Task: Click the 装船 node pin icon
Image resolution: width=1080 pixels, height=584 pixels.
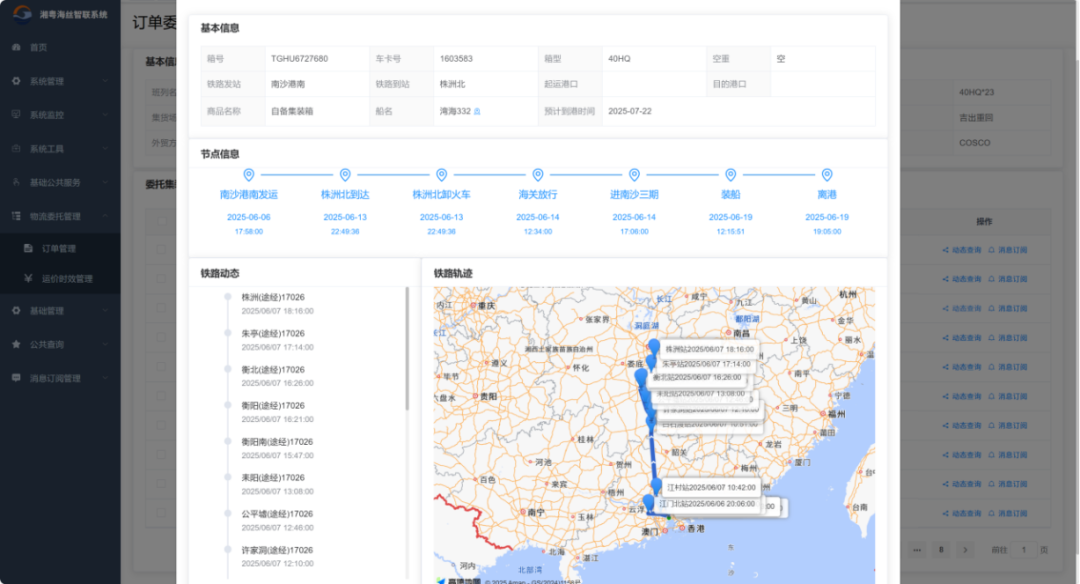Action: coord(730,175)
